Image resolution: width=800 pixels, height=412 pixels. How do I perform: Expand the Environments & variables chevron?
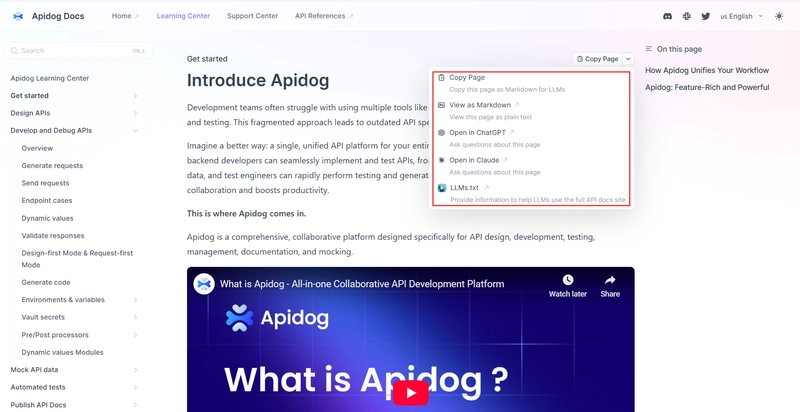point(135,300)
